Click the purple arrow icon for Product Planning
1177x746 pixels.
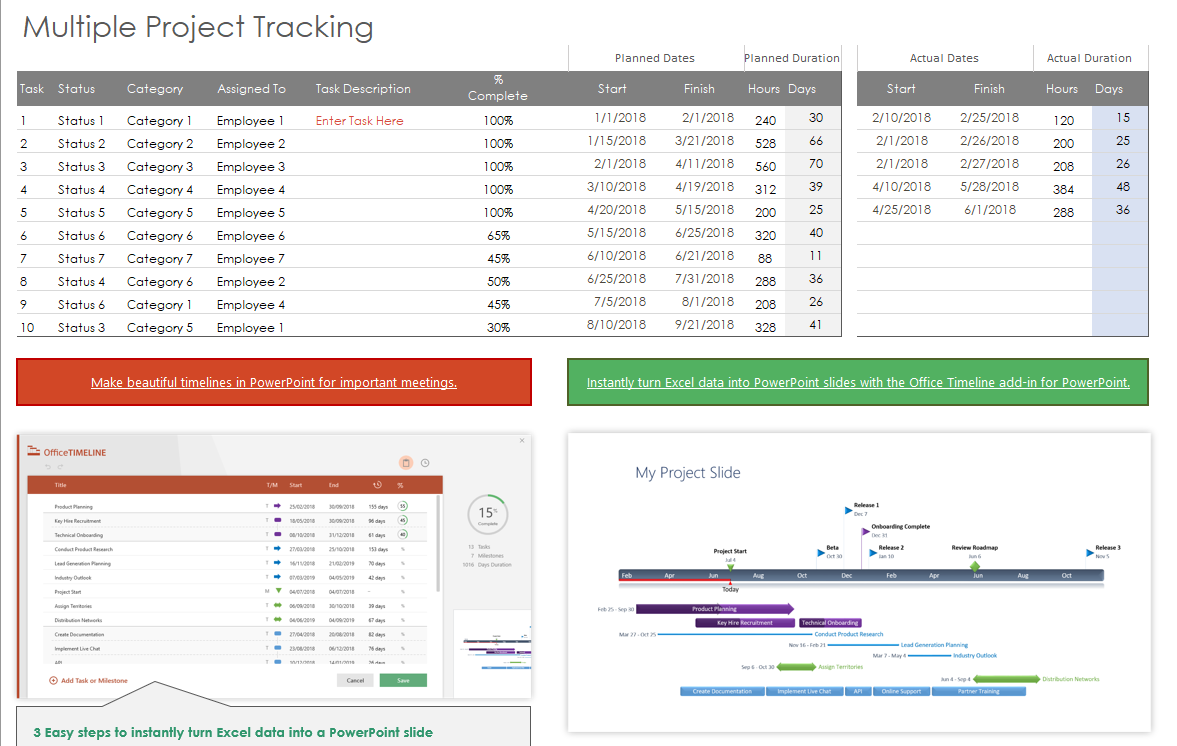pos(277,507)
